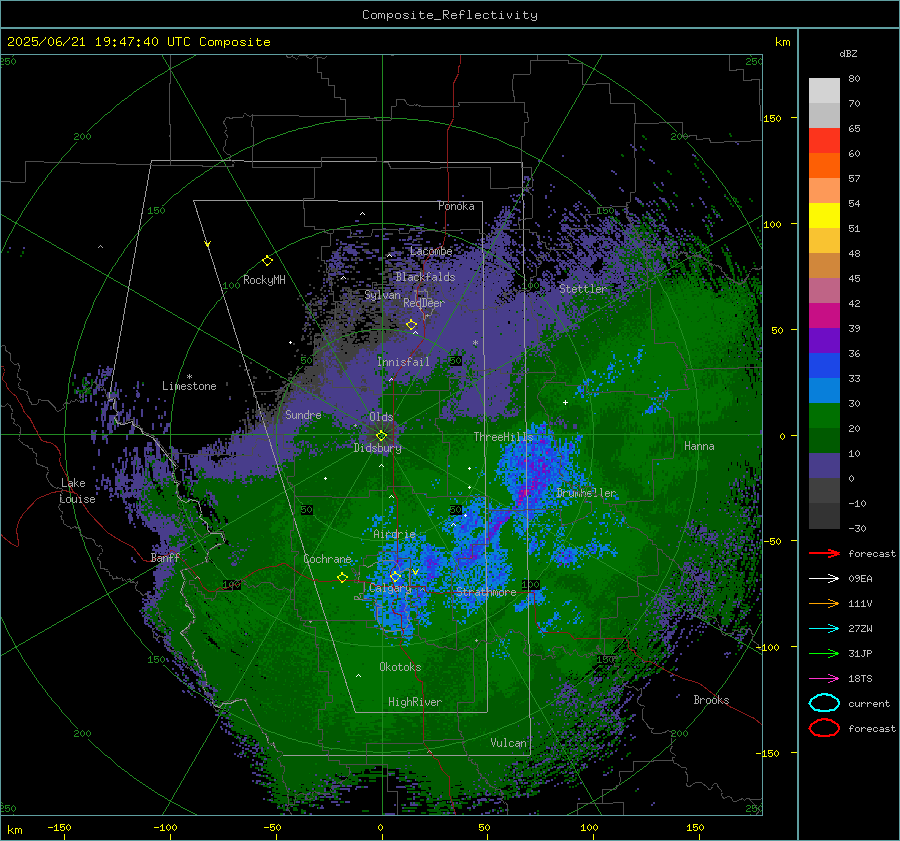The width and height of the screenshot is (900, 841).
Task: Click the Drumheller label
Action: 586,493
